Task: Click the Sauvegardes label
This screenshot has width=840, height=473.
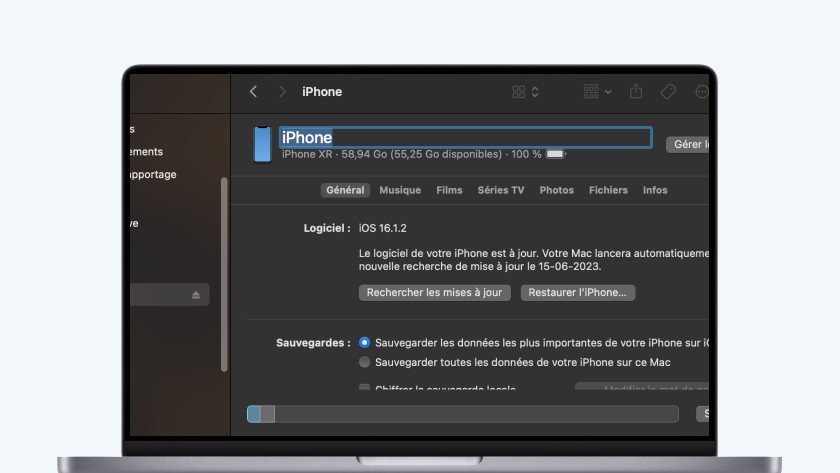Action: coord(313,343)
